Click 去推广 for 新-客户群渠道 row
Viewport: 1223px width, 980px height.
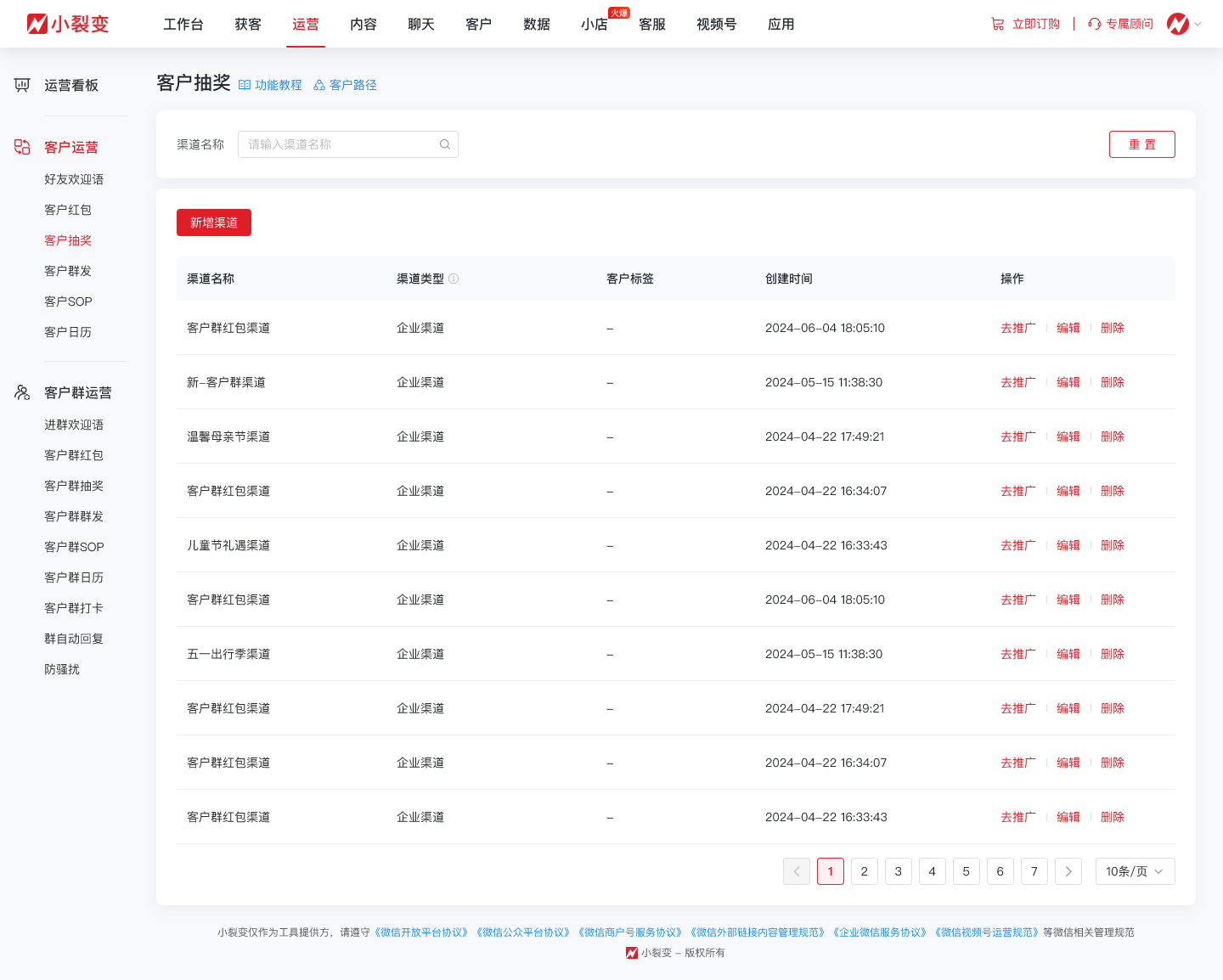pos(1018,382)
